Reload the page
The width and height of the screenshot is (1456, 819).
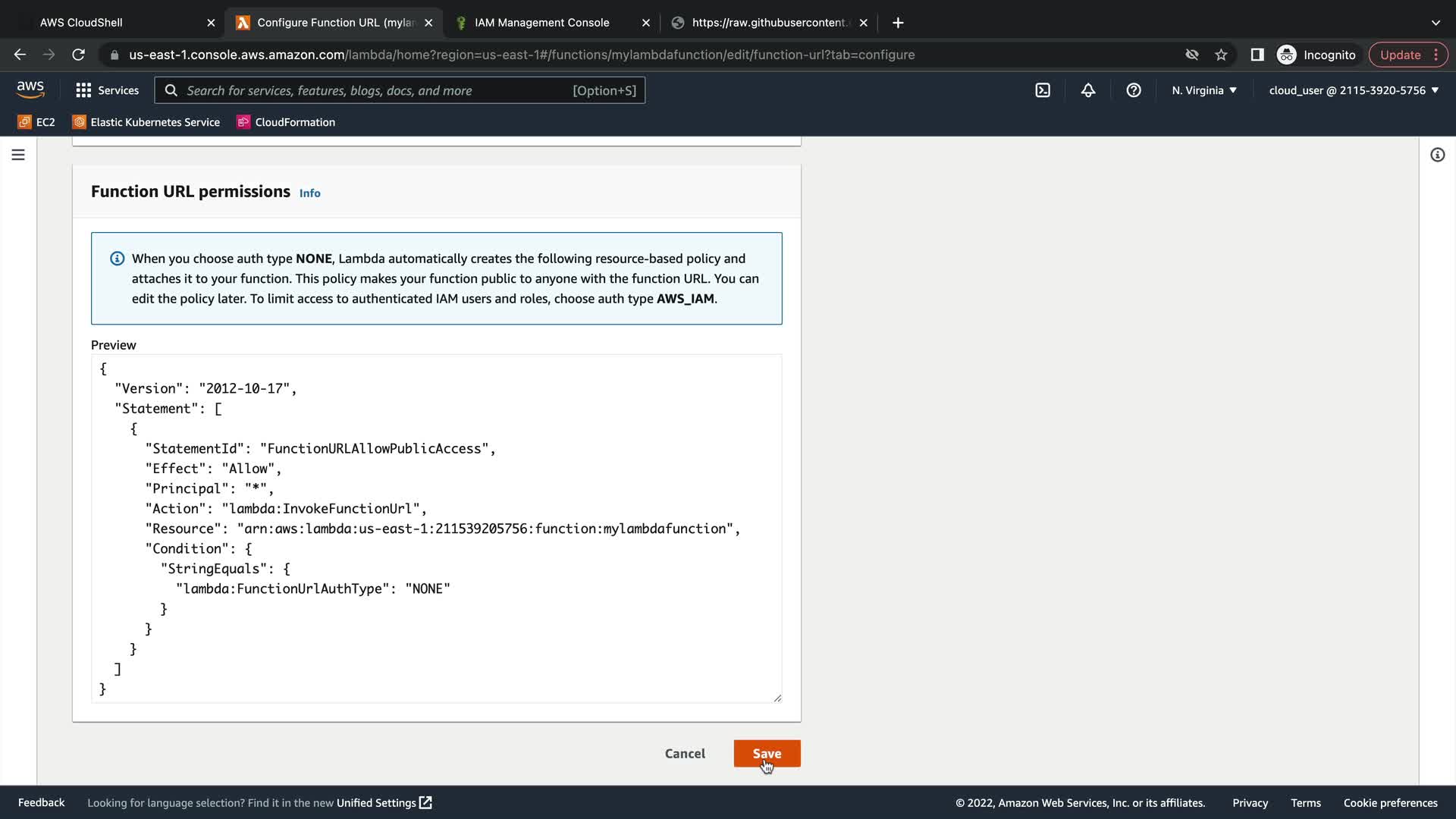coord(78,55)
